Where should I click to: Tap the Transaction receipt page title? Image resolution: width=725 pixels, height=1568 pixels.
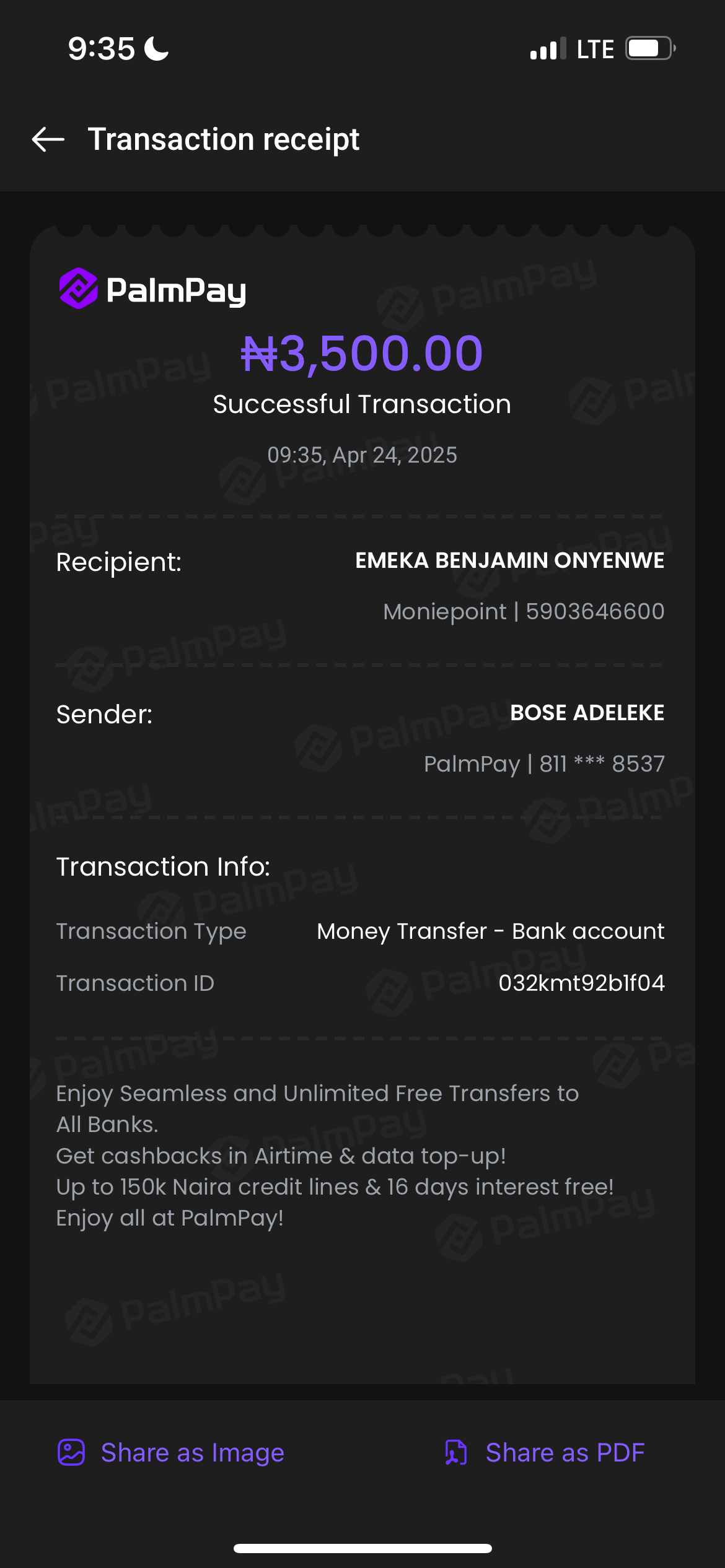click(224, 139)
